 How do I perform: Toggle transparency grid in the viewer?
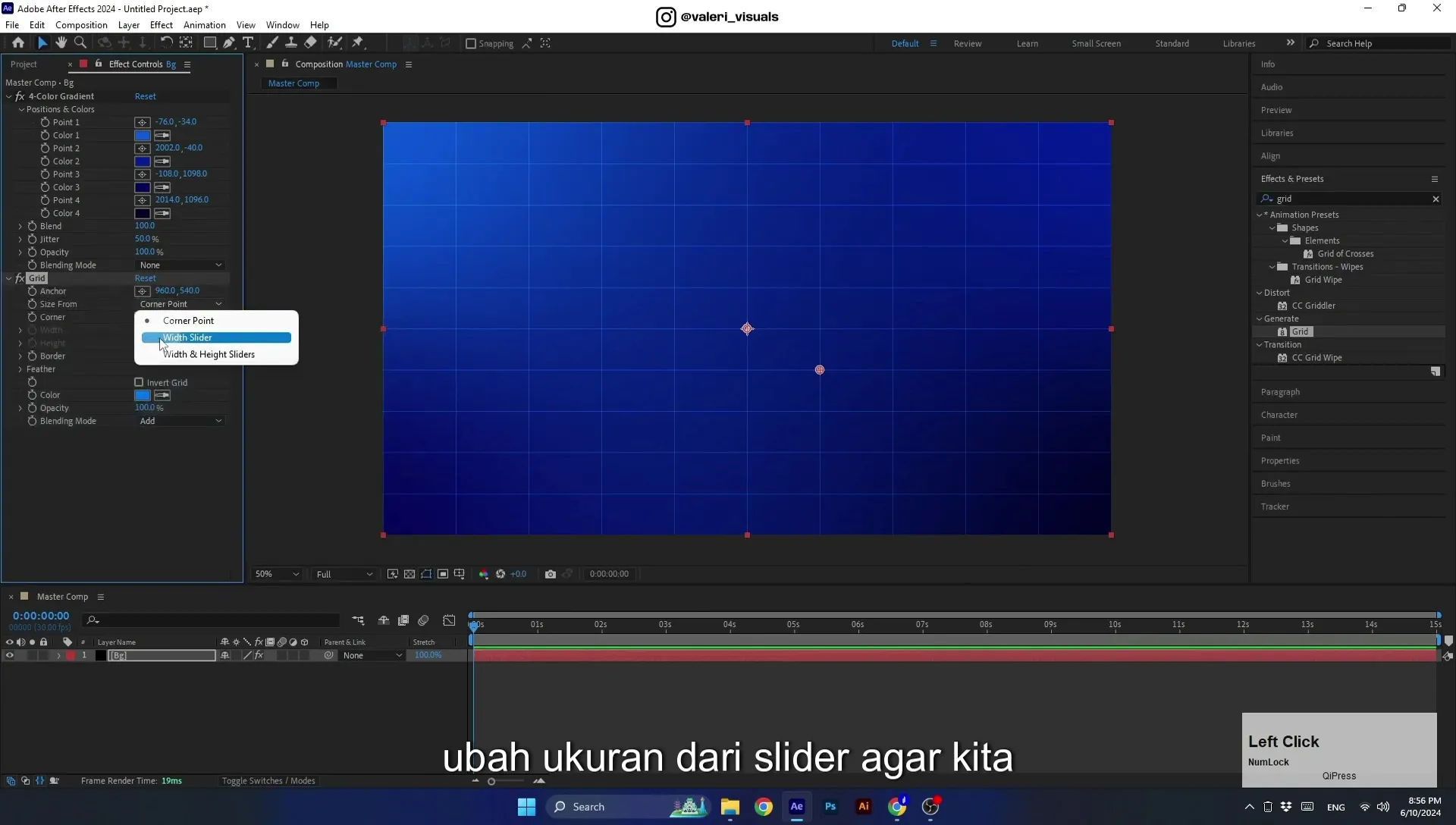click(409, 574)
